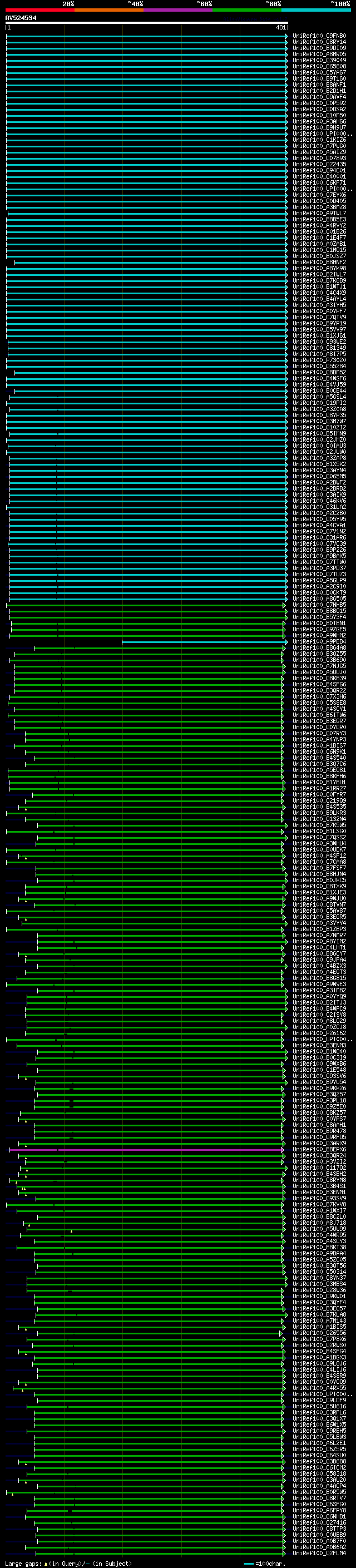Click label UniRef100_Q219Q9

[319, 801]
